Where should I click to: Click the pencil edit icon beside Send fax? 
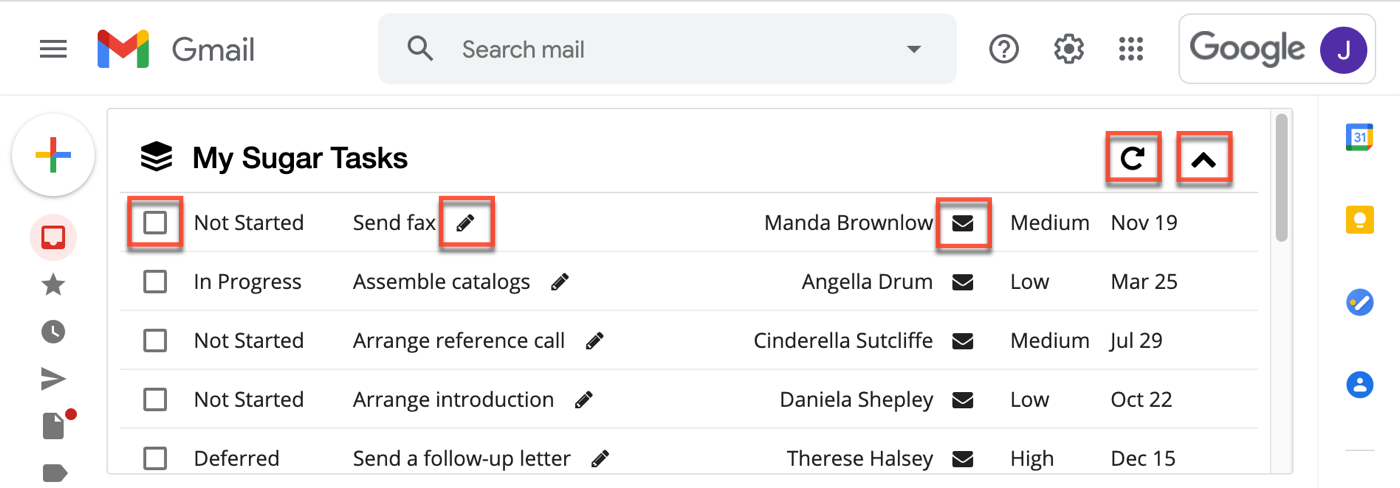tap(465, 223)
